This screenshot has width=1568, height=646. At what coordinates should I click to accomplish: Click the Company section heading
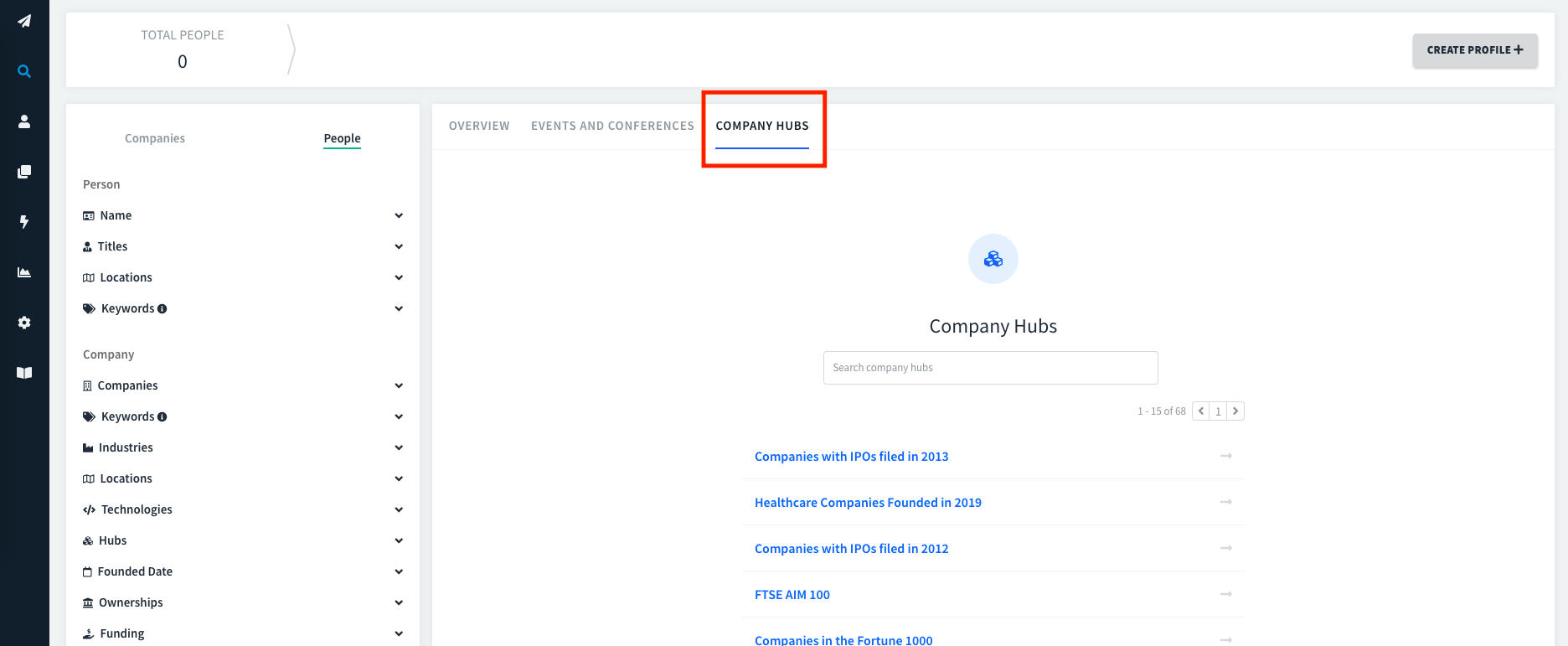(x=108, y=354)
